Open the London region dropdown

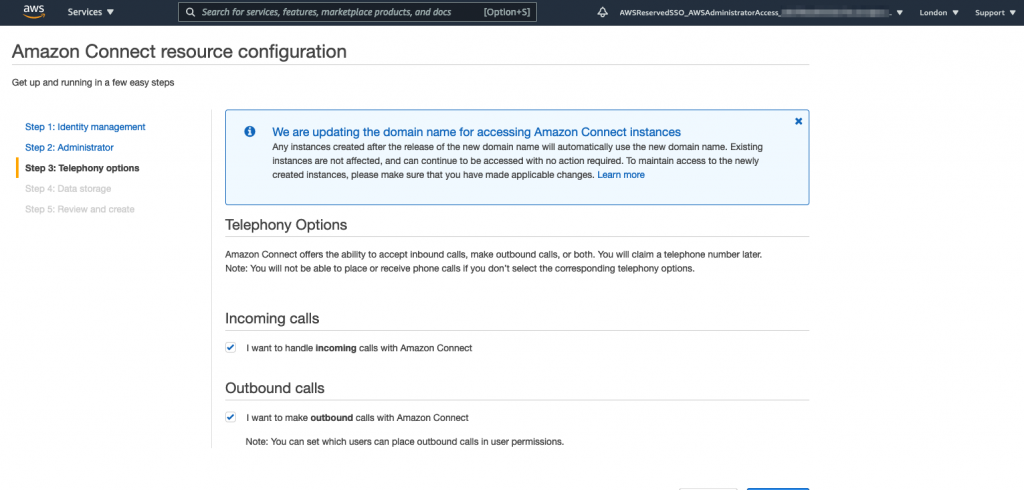[939, 13]
